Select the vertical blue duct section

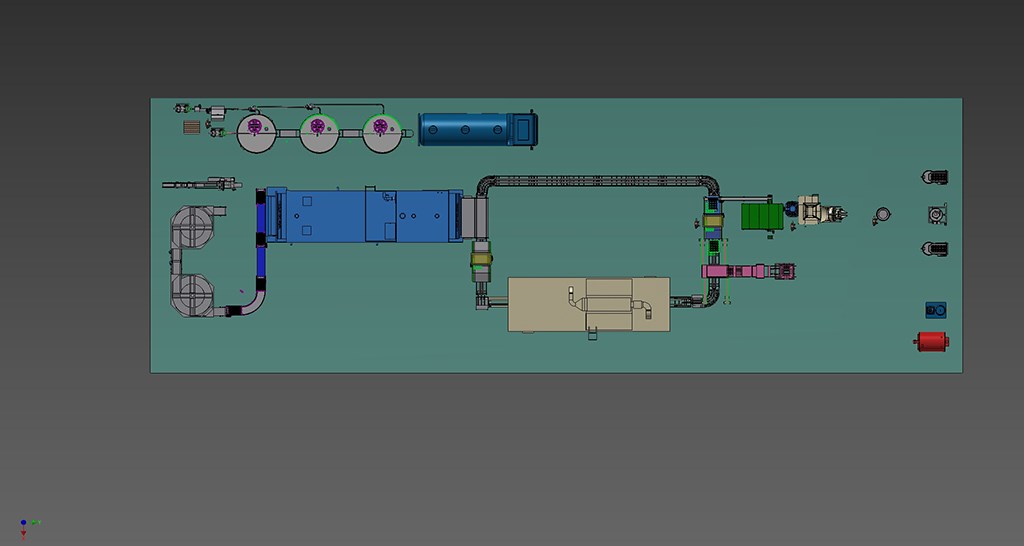point(261,240)
